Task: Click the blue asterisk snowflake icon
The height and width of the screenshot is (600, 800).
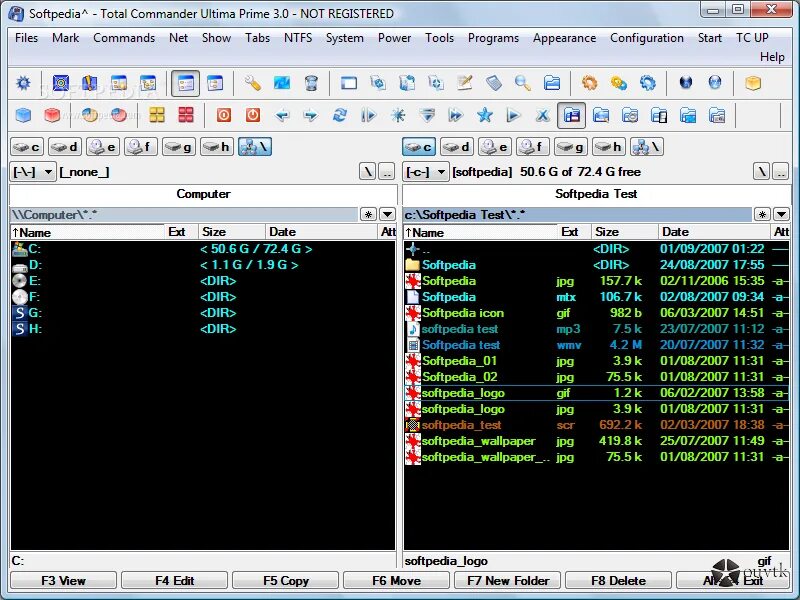Action: coord(397,115)
